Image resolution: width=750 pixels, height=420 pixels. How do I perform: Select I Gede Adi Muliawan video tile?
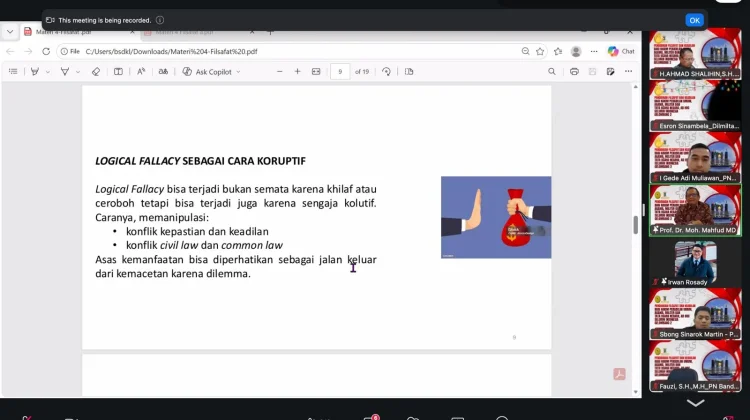[x=695, y=157]
